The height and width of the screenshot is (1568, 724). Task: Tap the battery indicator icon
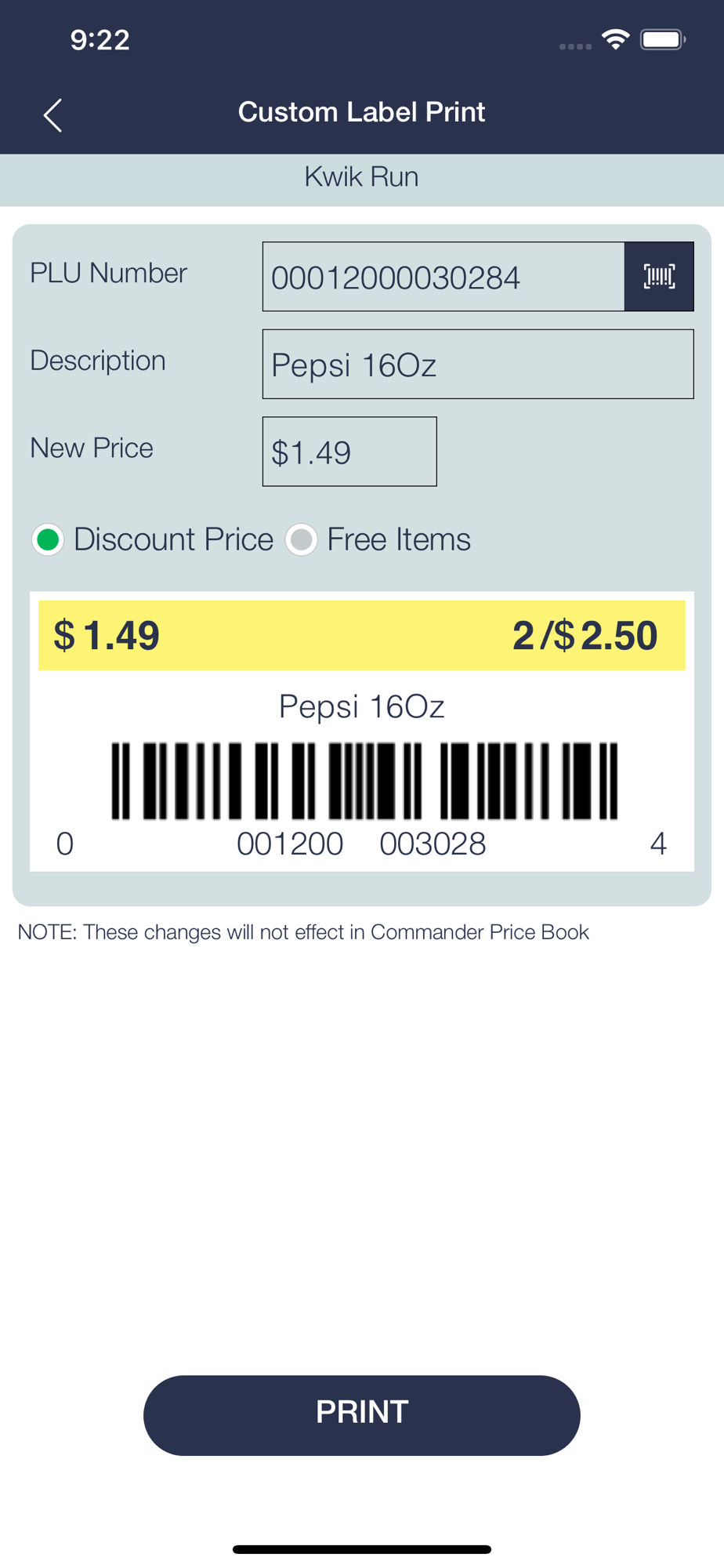[x=663, y=39]
